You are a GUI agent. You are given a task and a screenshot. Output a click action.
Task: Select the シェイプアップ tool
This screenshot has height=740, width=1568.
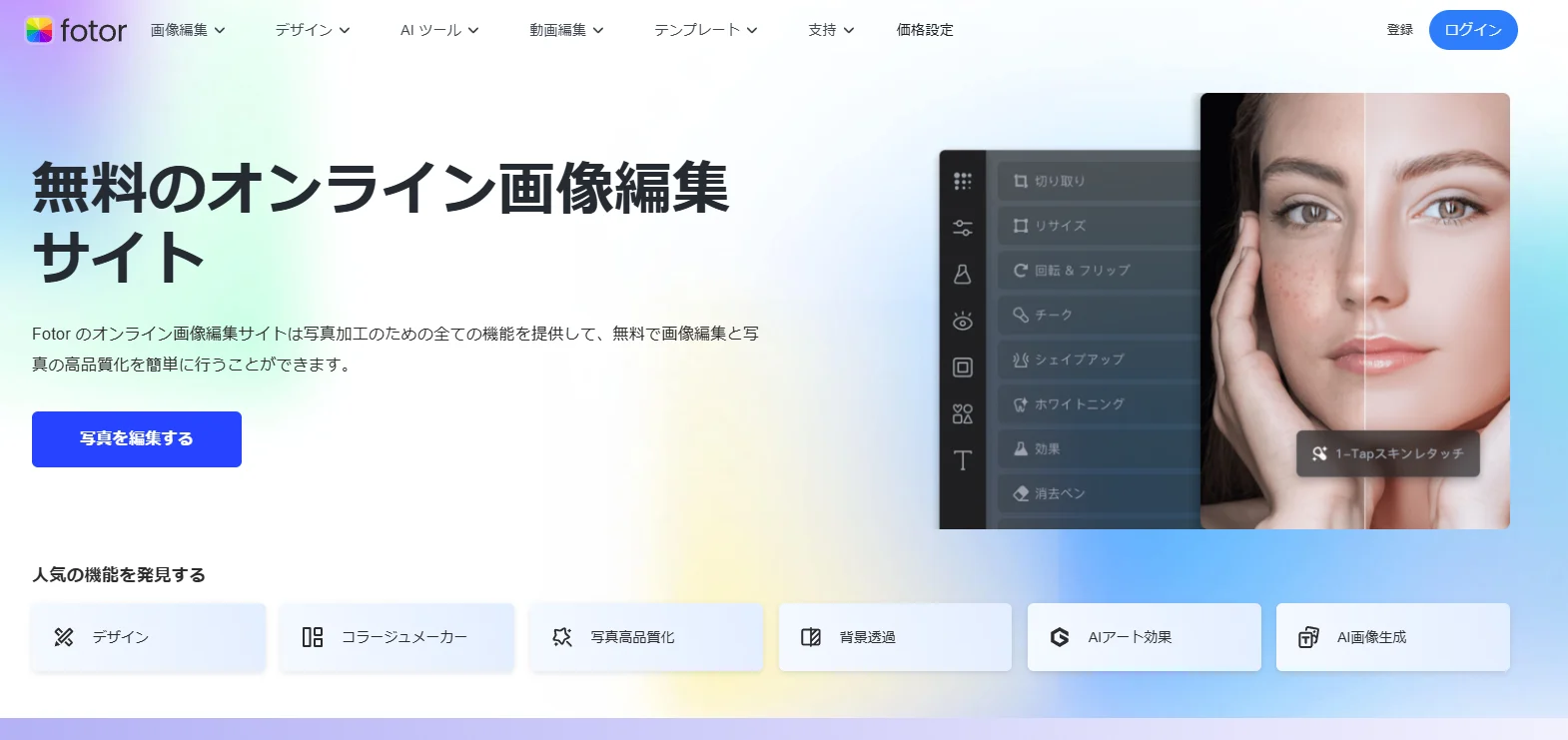1099,360
